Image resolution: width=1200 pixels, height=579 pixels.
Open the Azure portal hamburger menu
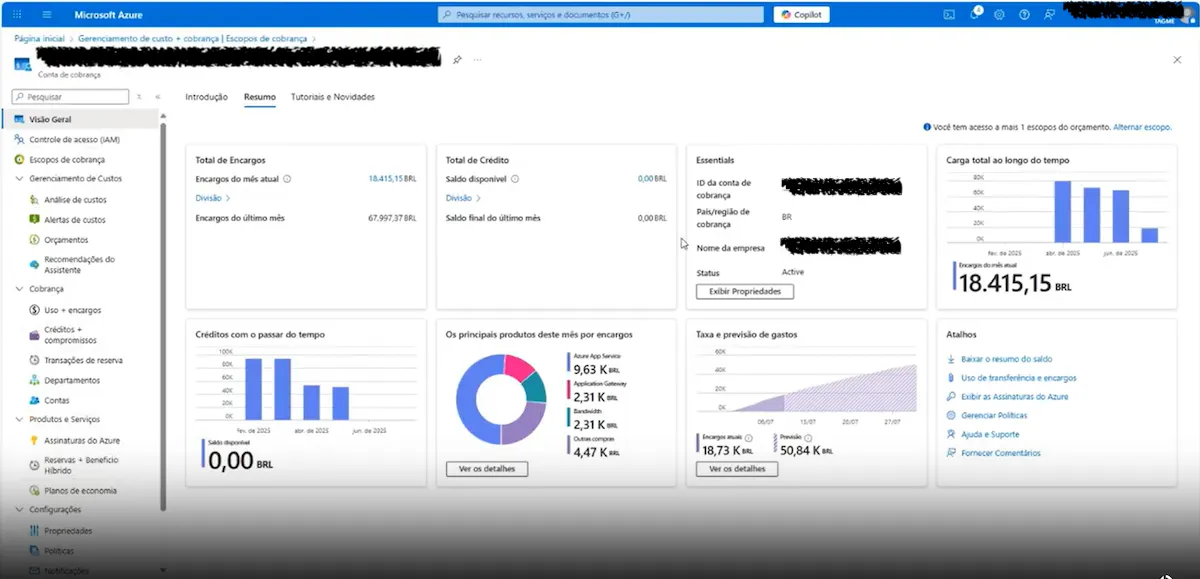47,15
